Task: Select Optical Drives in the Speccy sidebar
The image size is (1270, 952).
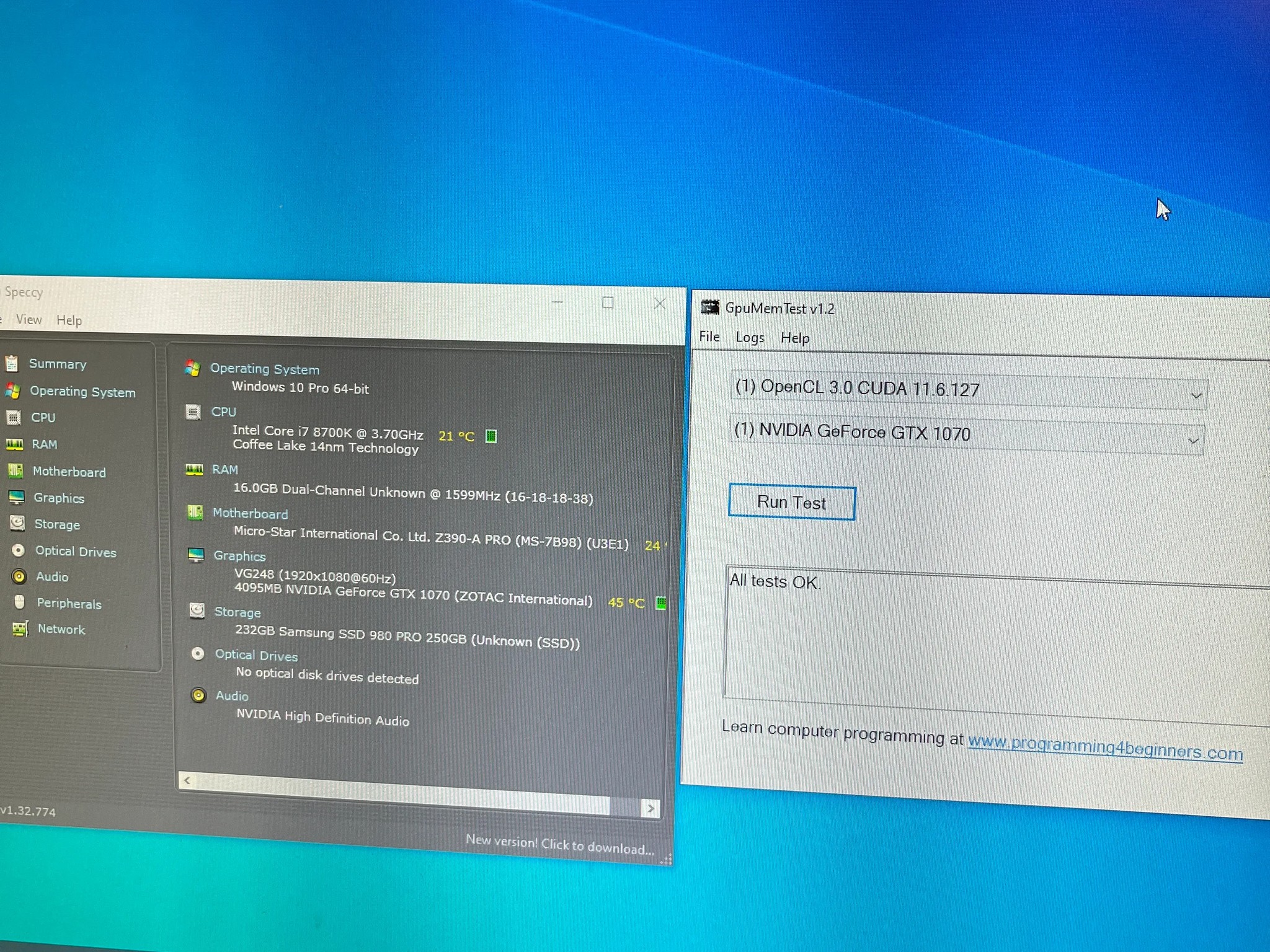Action: coord(76,551)
